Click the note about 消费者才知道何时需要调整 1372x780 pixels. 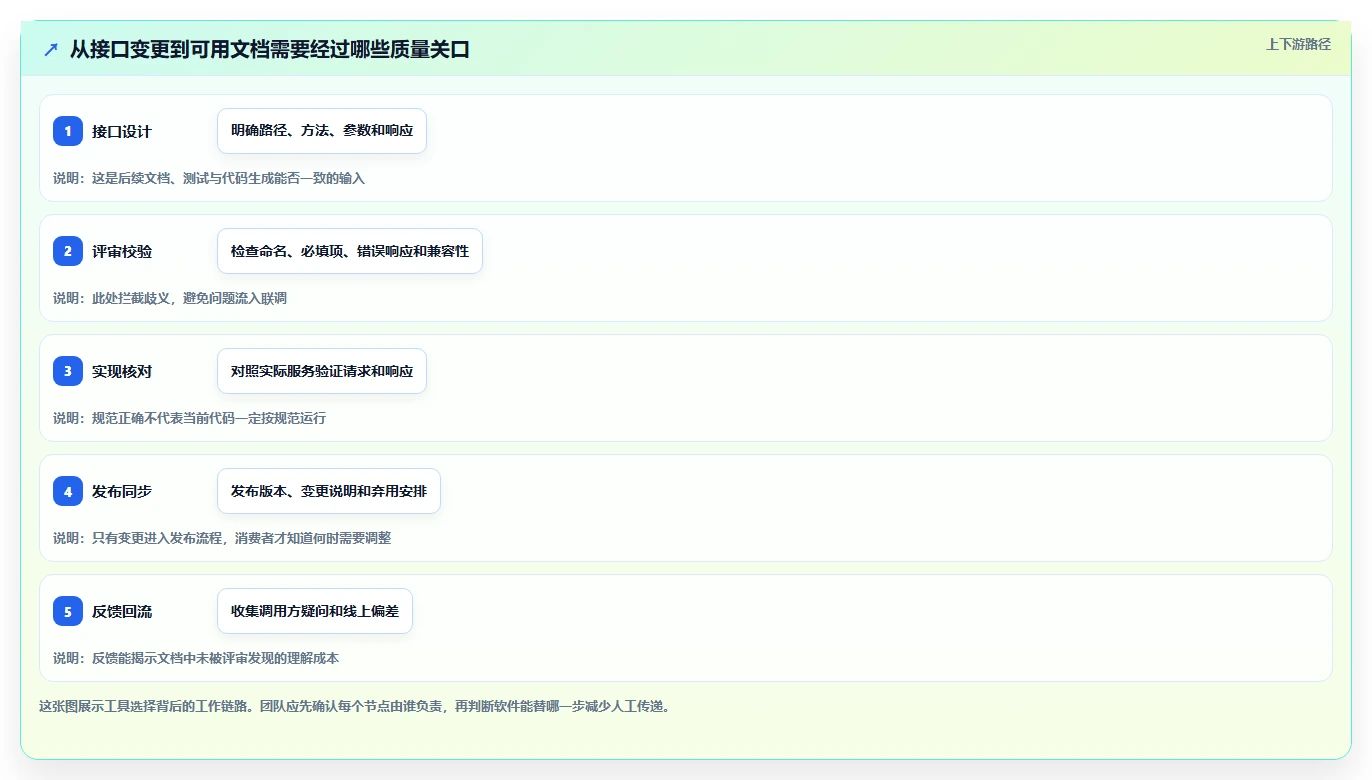point(222,538)
